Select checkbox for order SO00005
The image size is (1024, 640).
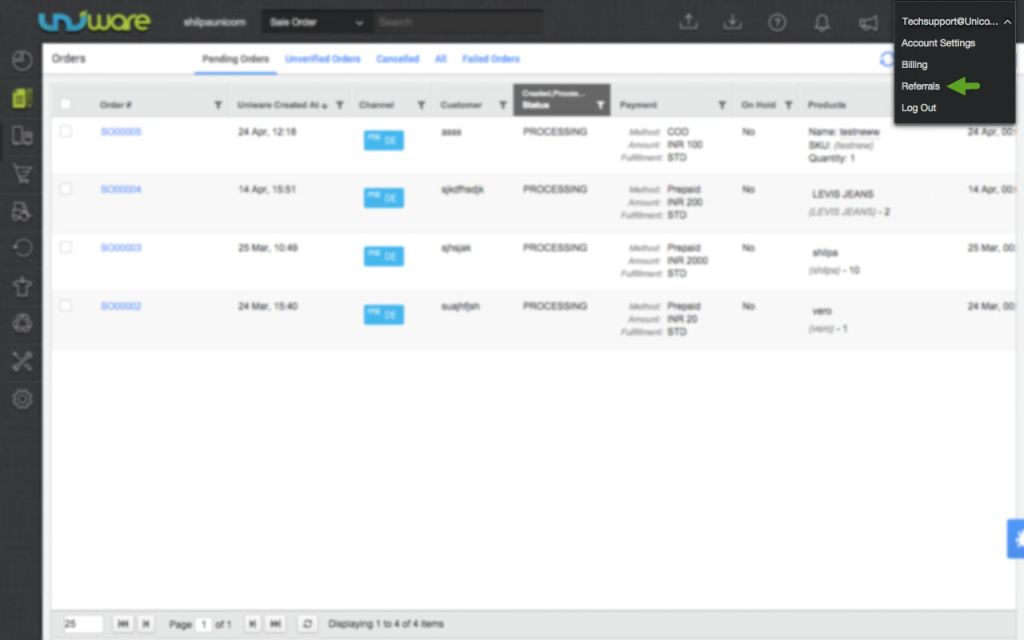click(65, 131)
